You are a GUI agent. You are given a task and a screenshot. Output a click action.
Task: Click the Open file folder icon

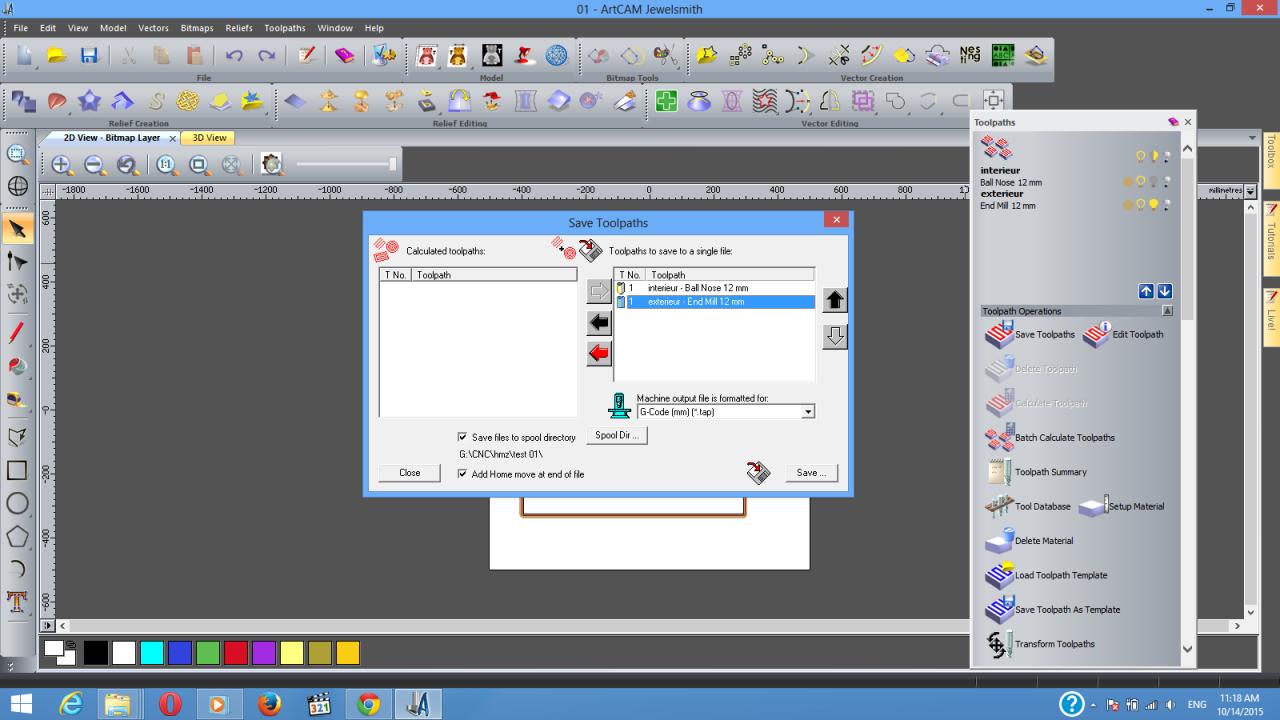point(57,57)
